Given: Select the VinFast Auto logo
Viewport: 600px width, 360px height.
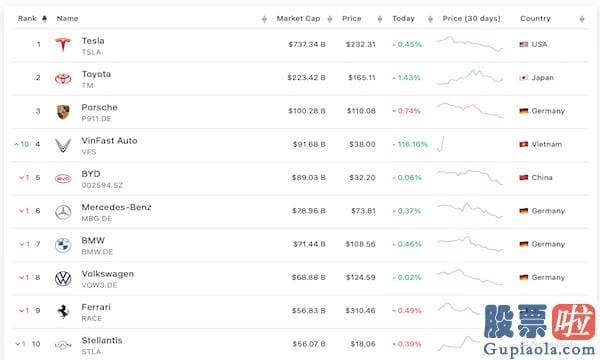Looking at the screenshot, I should click(x=63, y=145).
